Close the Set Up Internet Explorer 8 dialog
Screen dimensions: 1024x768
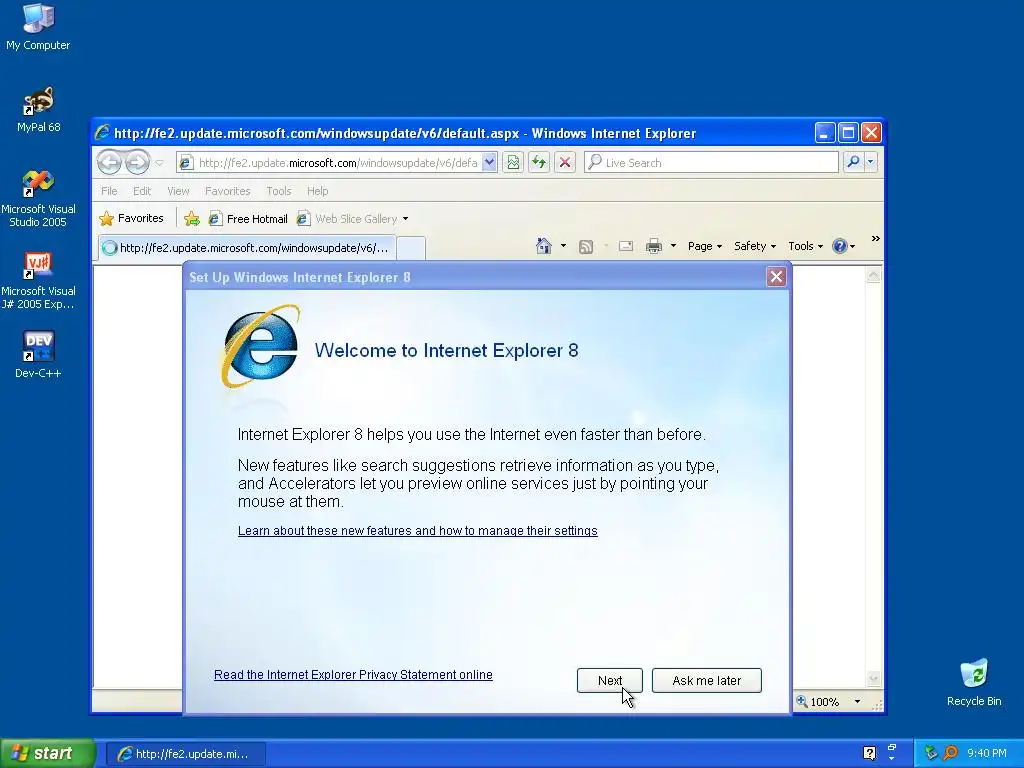776,277
